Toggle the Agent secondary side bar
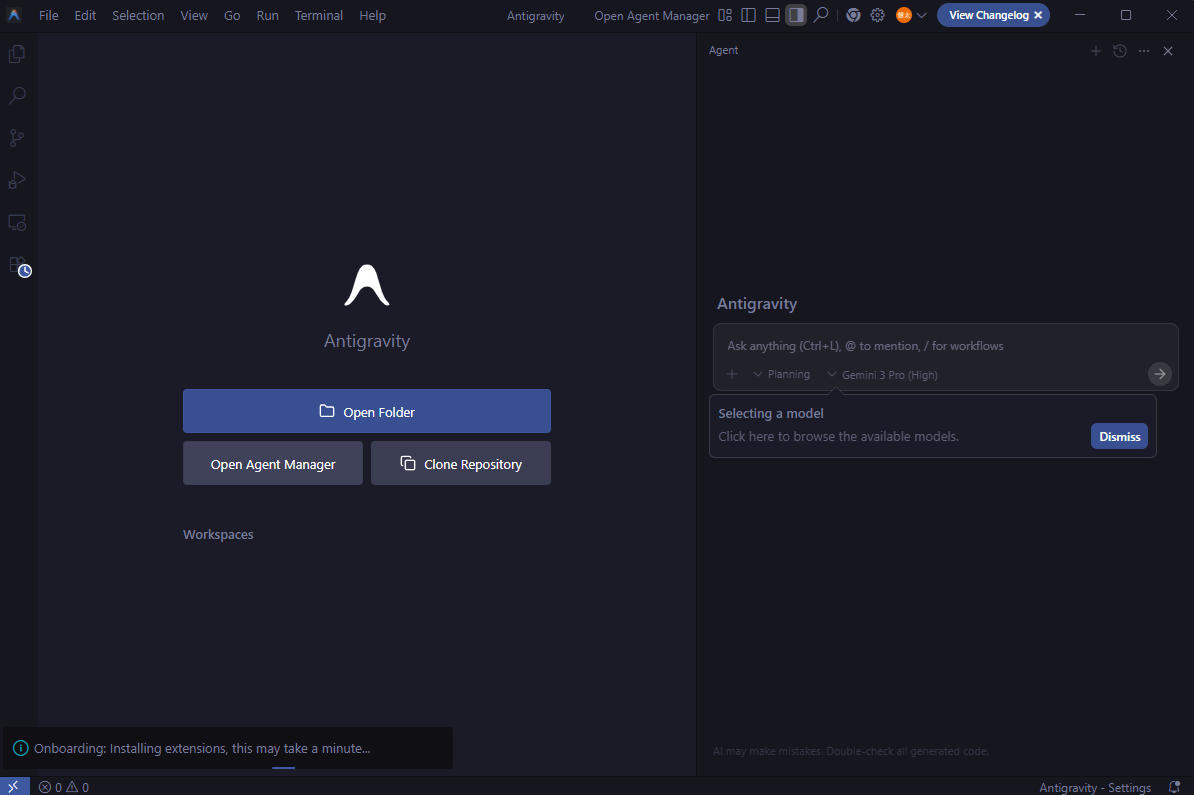The height and width of the screenshot is (795, 1194). click(x=796, y=15)
